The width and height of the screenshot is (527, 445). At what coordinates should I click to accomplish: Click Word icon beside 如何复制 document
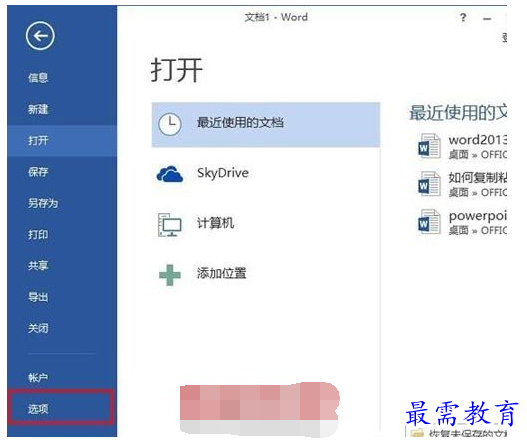(429, 184)
